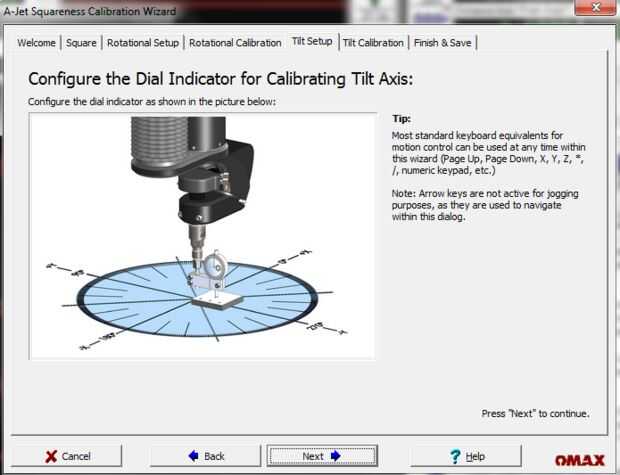Click the red X Cancel icon

point(51,456)
